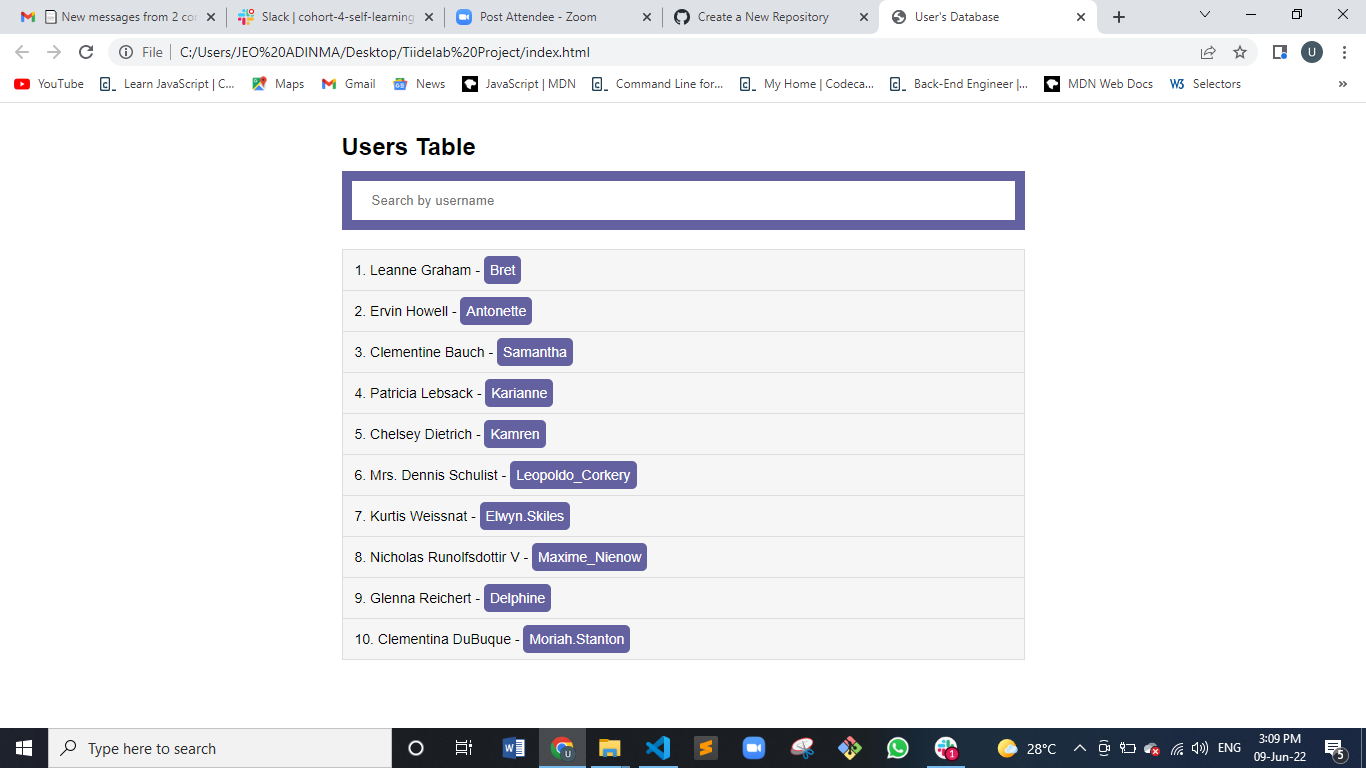Screen dimensions: 1366x768
Task: Expand hidden icons in the system tray
Action: [x=1079, y=747]
